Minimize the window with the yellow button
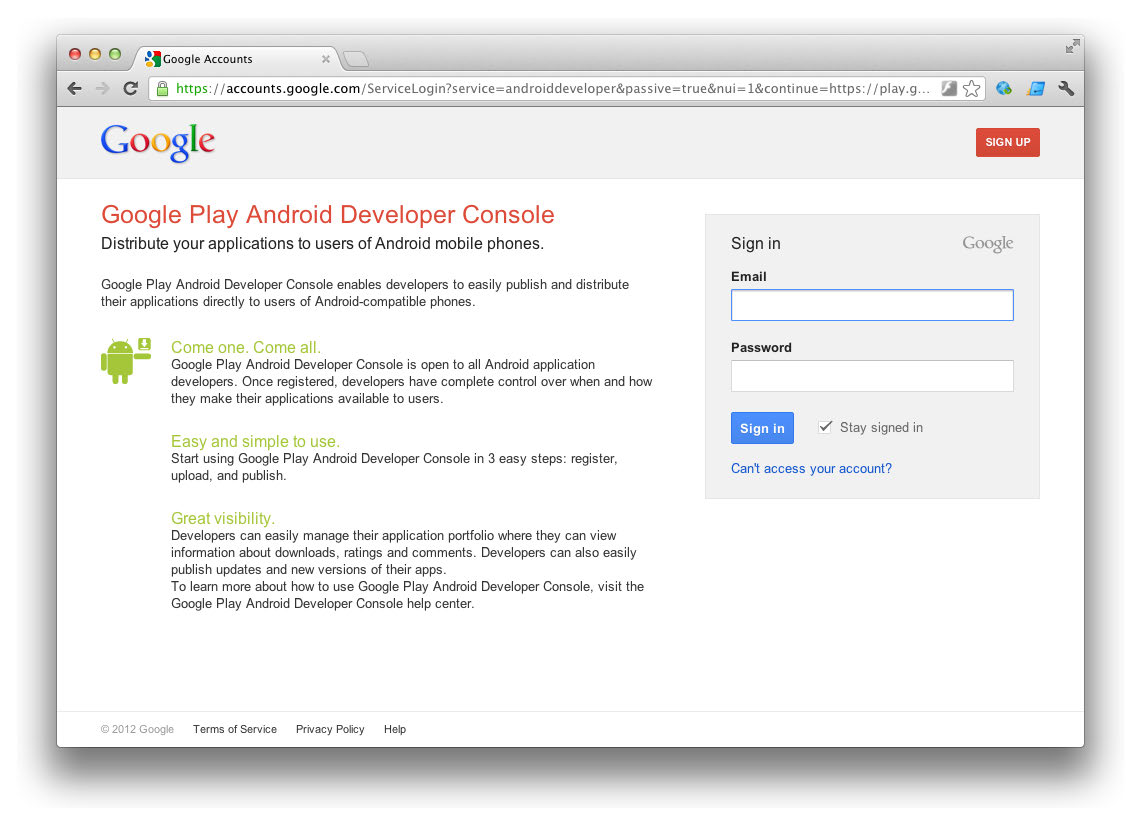The image size is (1141, 826). click(95, 54)
